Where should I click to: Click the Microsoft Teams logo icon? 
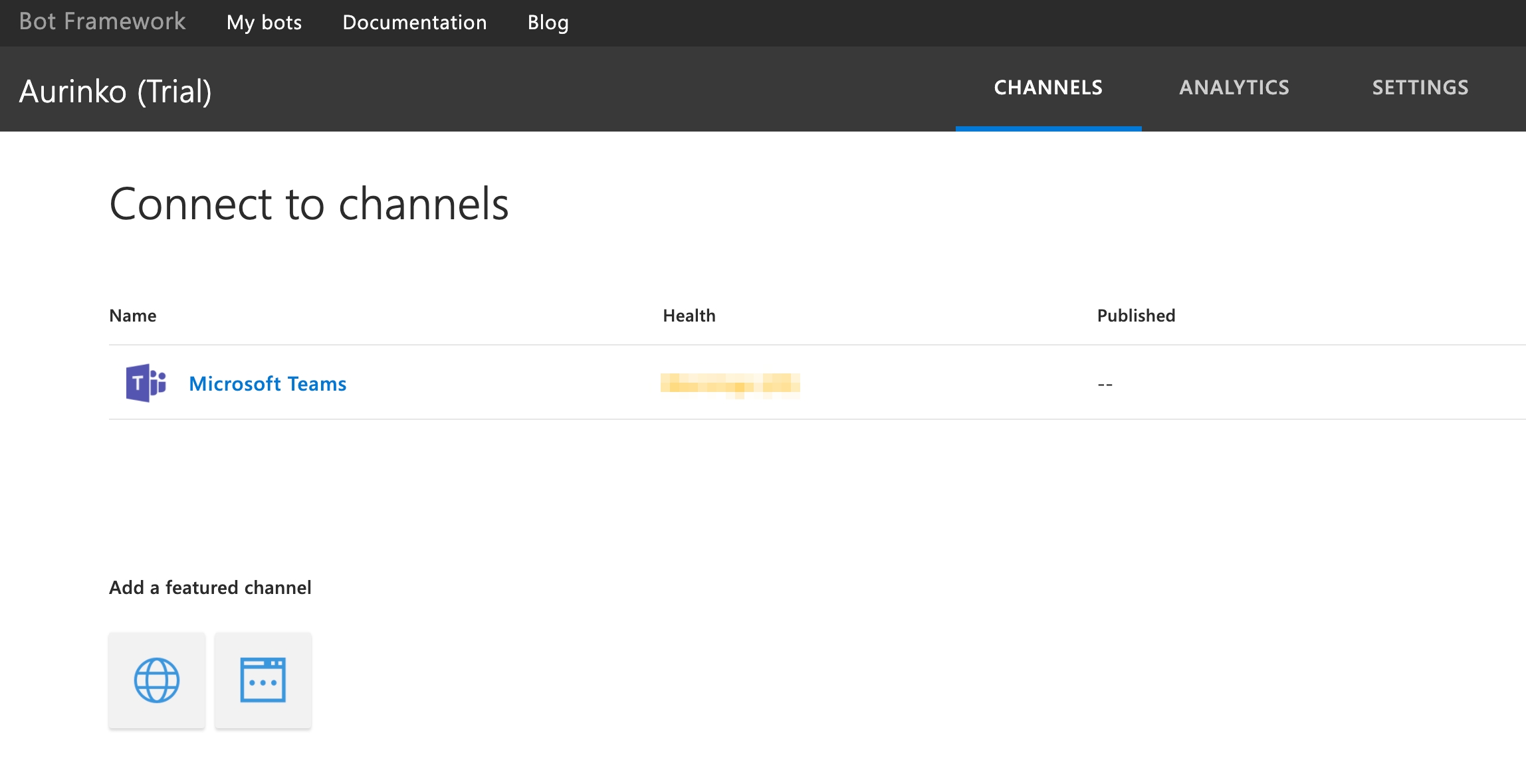pyautogui.click(x=146, y=383)
